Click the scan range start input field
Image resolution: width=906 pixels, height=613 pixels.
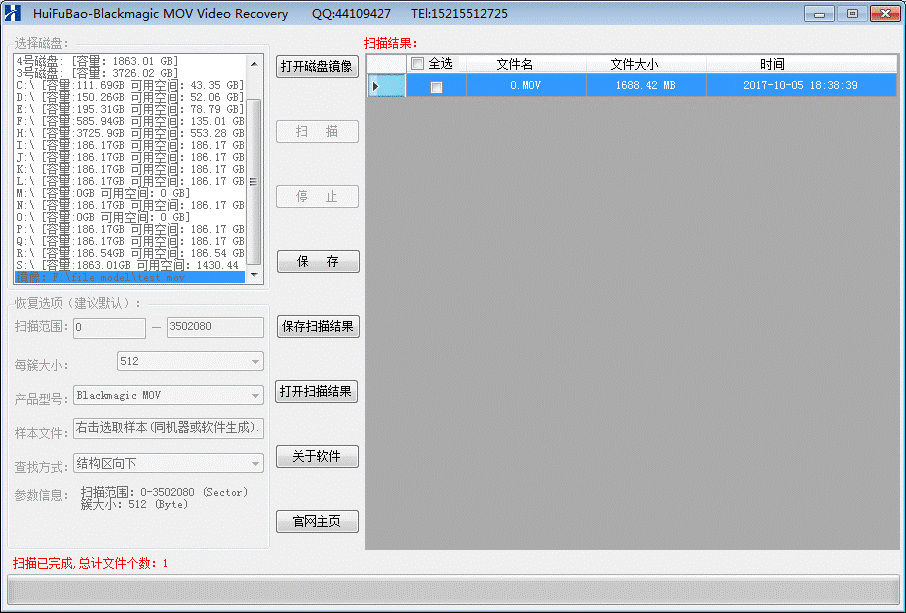point(108,327)
